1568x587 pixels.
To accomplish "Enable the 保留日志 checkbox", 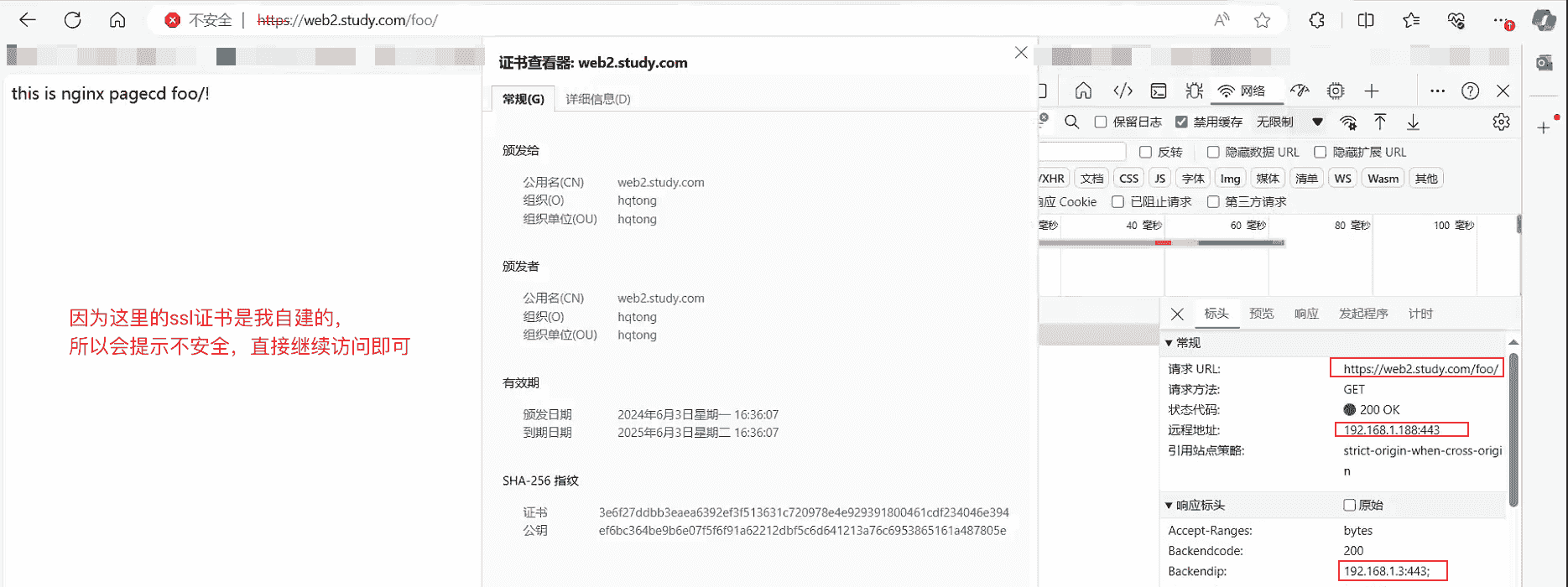I will click(x=1101, y=122).
